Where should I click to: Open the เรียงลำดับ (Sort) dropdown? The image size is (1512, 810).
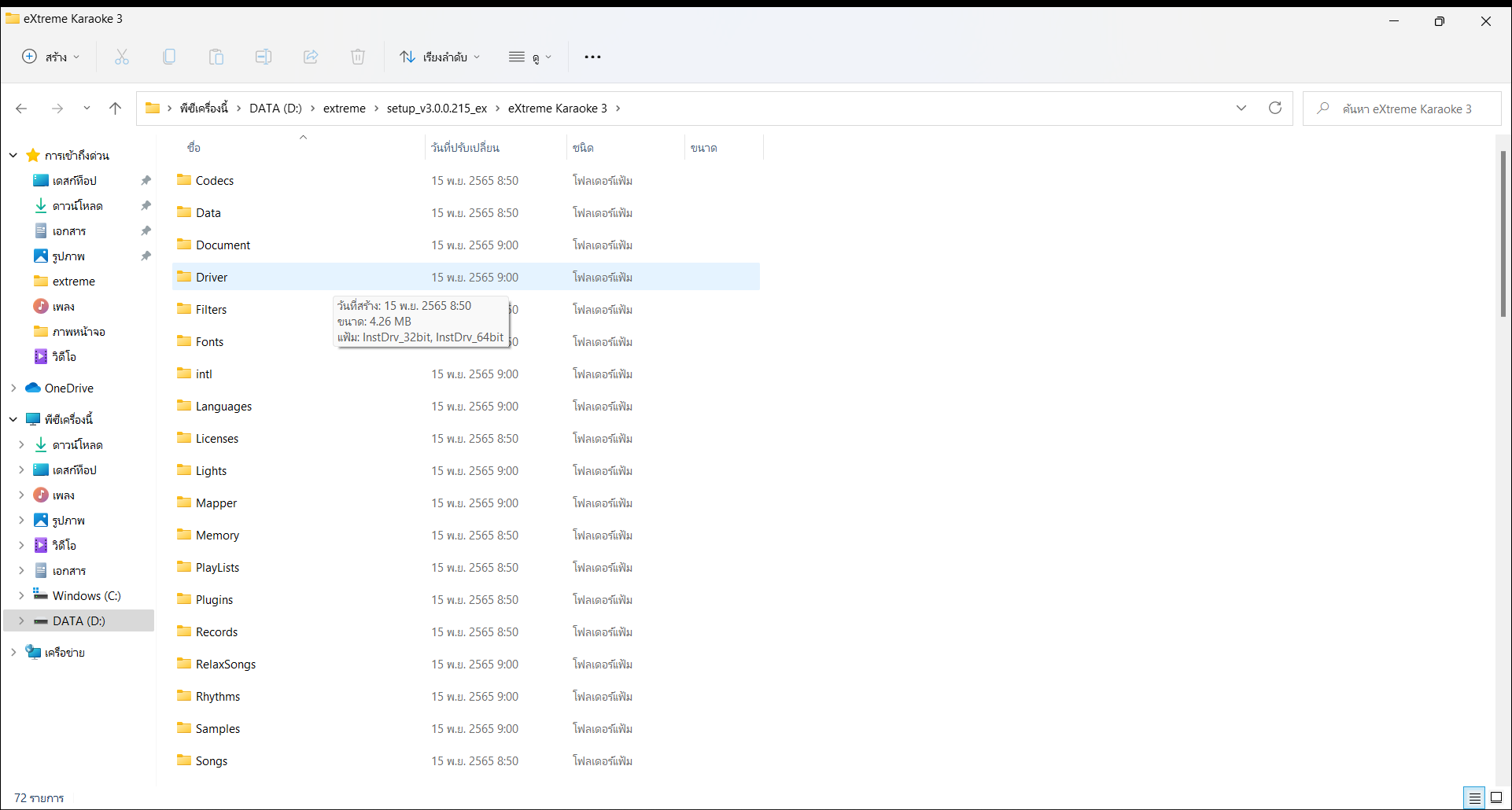440,57
